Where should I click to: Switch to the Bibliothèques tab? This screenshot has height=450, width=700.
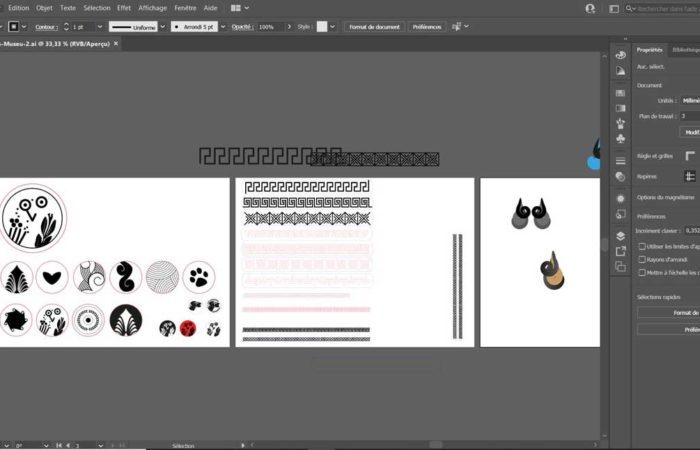coord(686,49)
